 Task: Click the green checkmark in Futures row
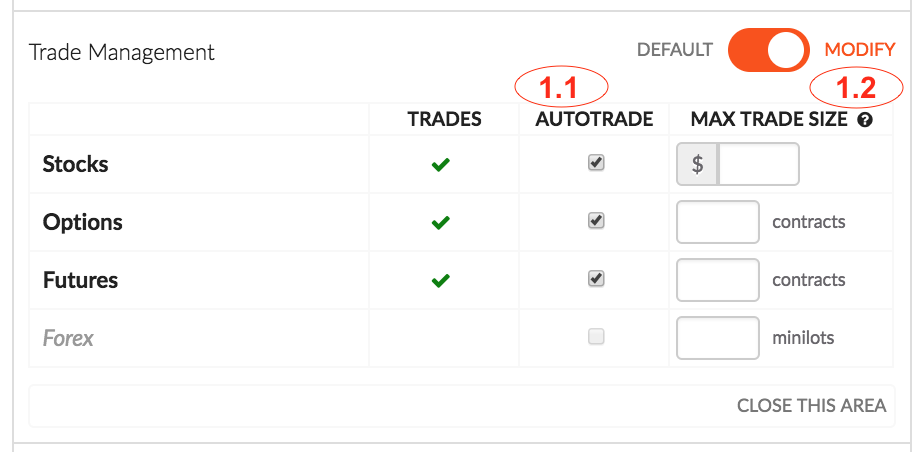coord(440,280)
